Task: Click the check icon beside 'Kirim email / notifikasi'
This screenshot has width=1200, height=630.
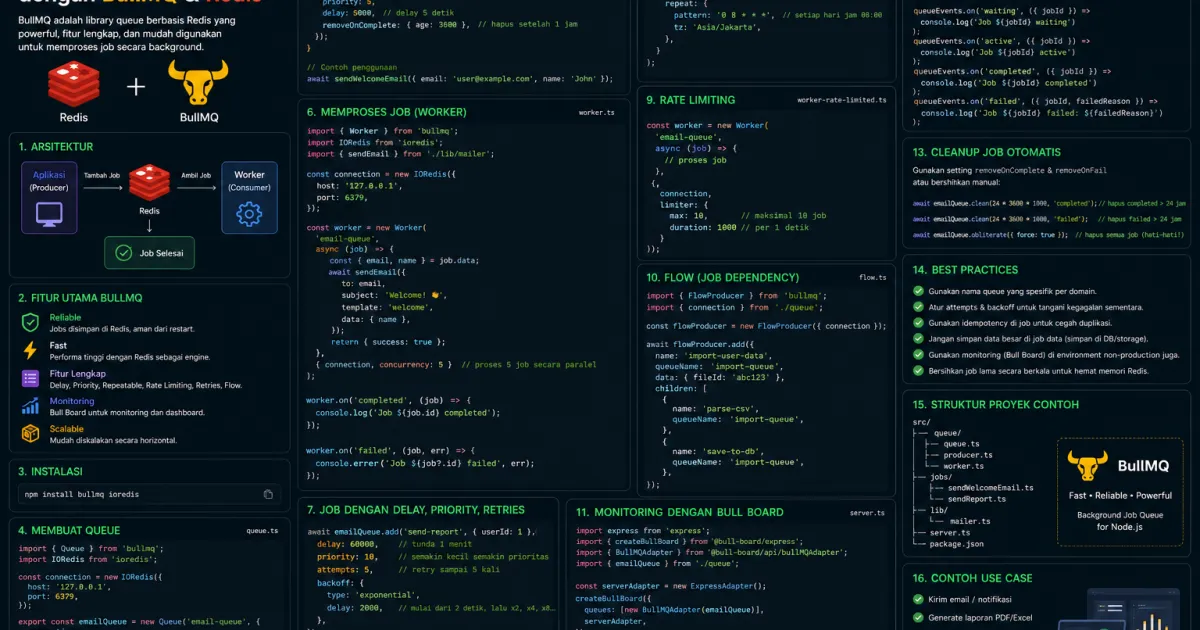Action: click(919, 599)
